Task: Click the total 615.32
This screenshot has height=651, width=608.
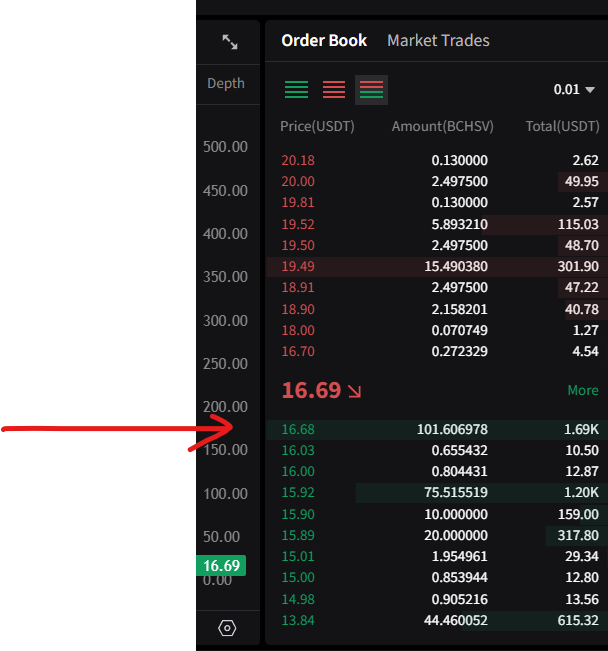Action: [578, 621]
